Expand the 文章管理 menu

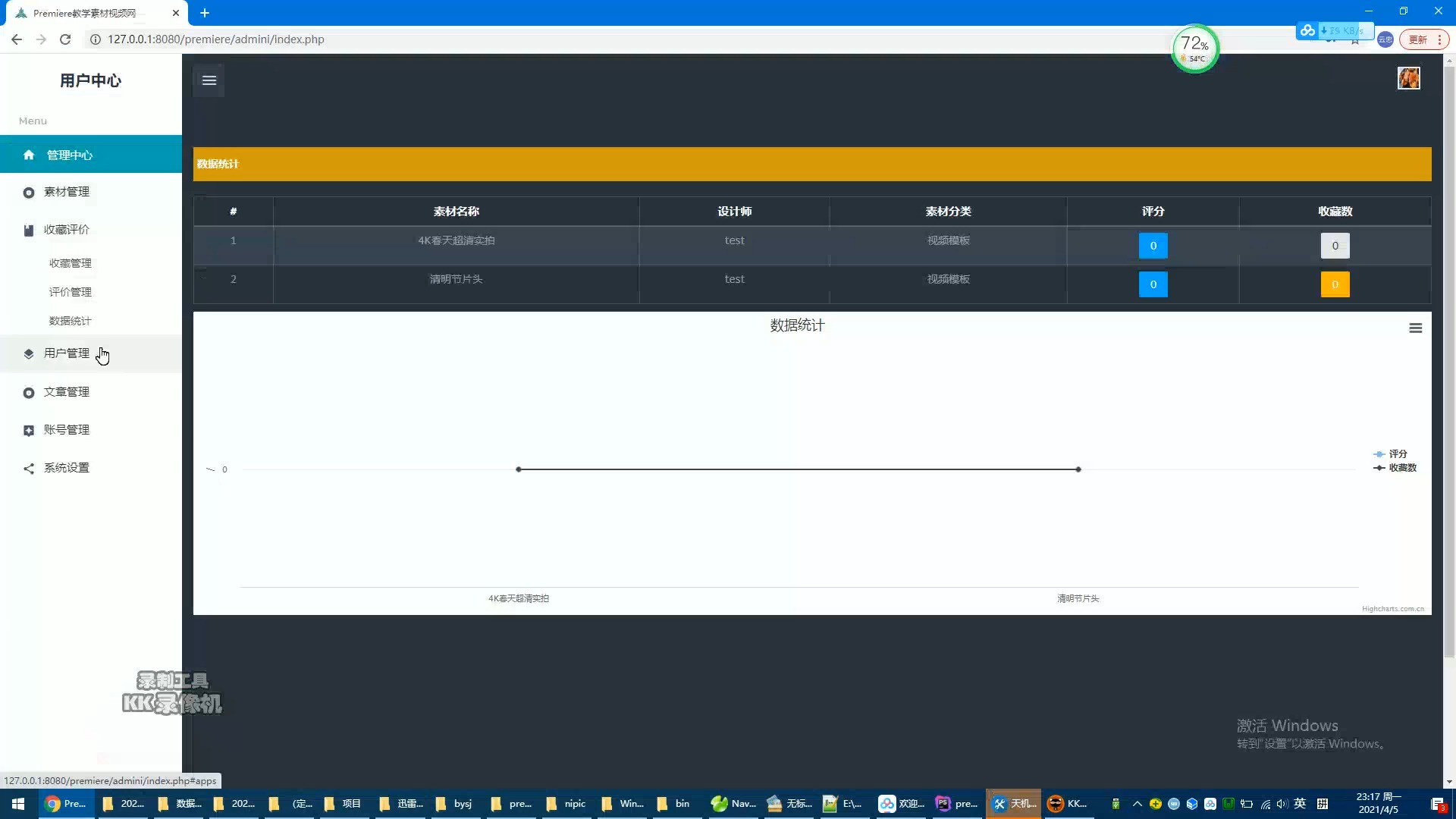[x=91, y=392]
